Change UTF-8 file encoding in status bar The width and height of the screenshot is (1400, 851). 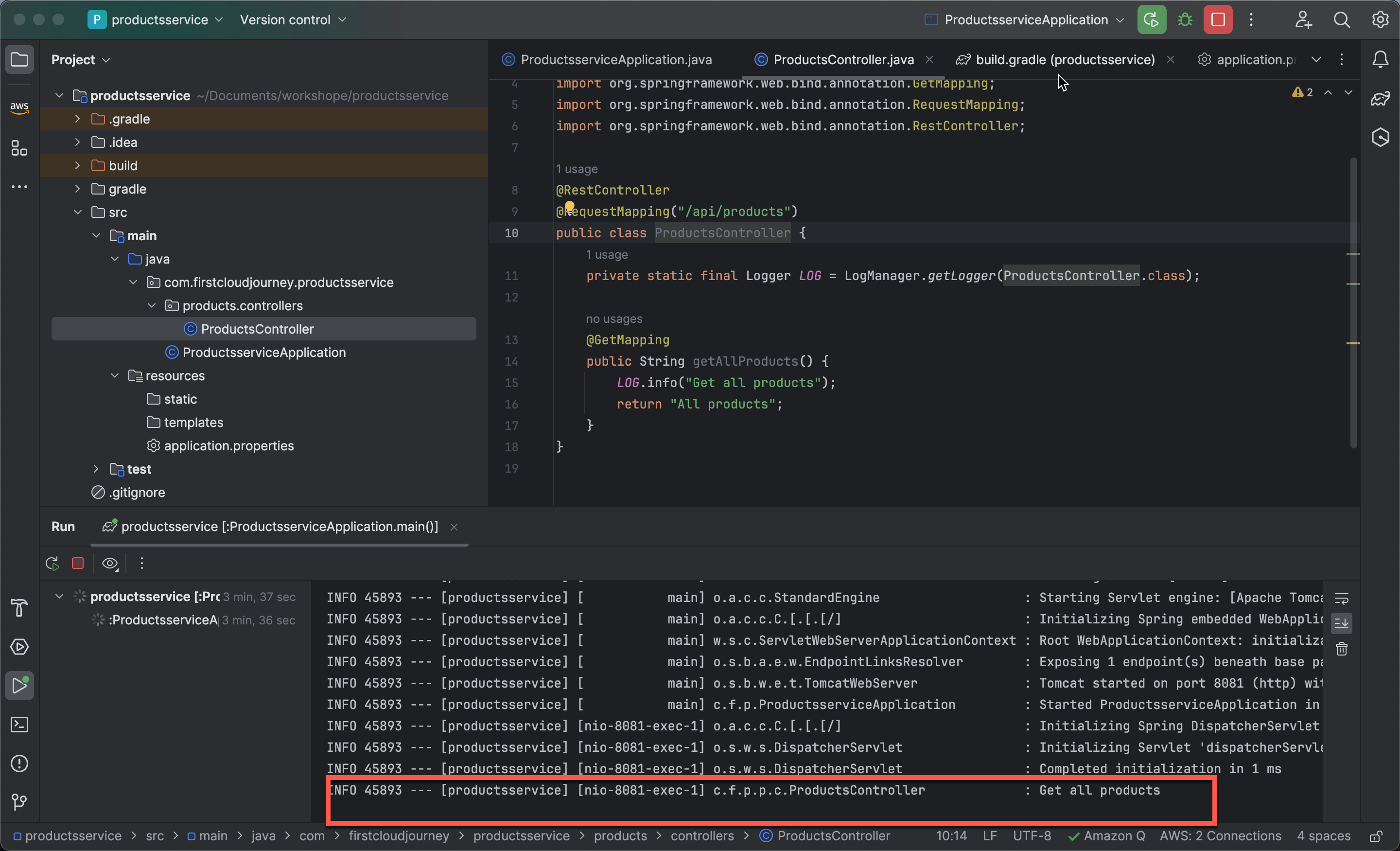coord(1032,836)
